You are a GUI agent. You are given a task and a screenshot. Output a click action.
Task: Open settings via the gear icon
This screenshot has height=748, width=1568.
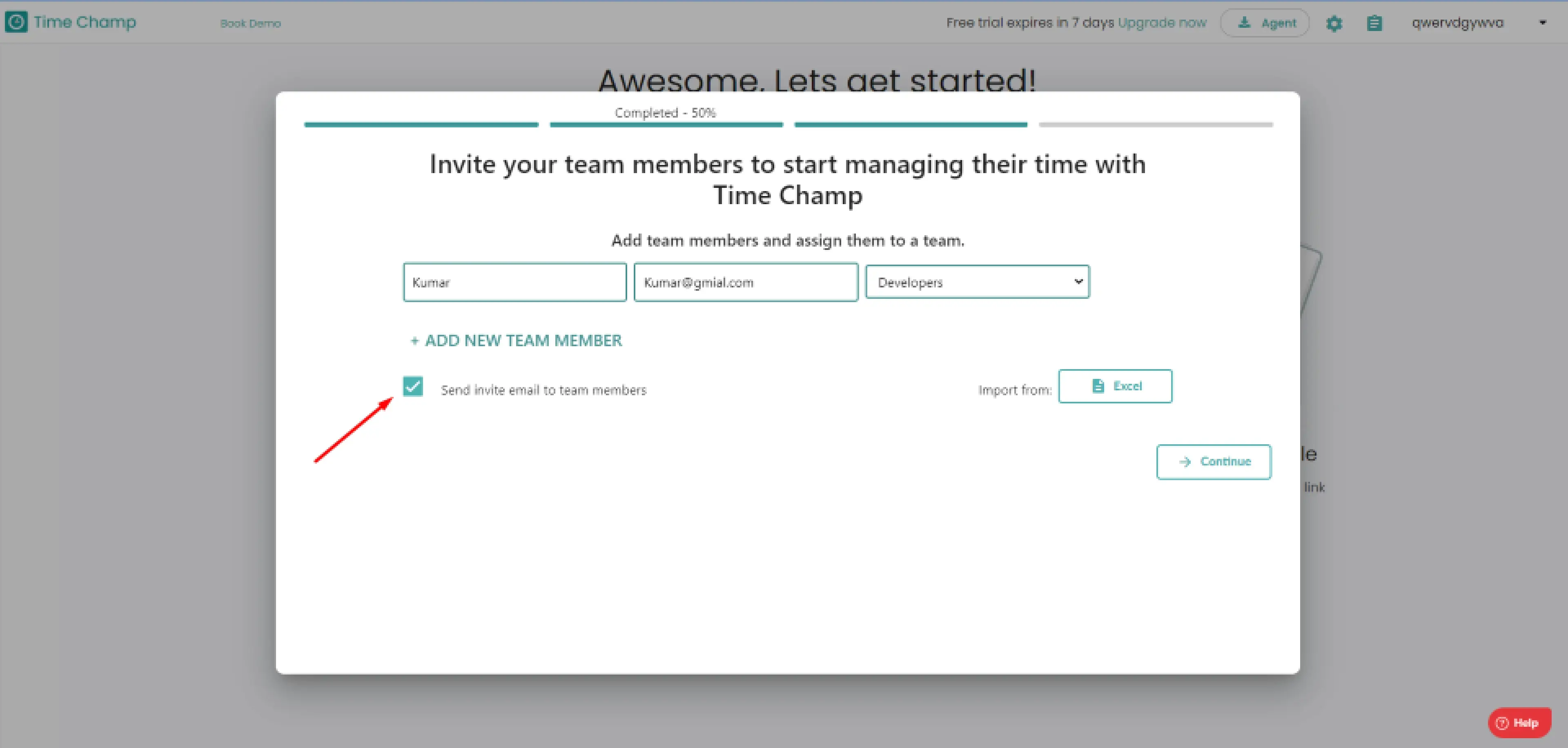point(1334,24)
